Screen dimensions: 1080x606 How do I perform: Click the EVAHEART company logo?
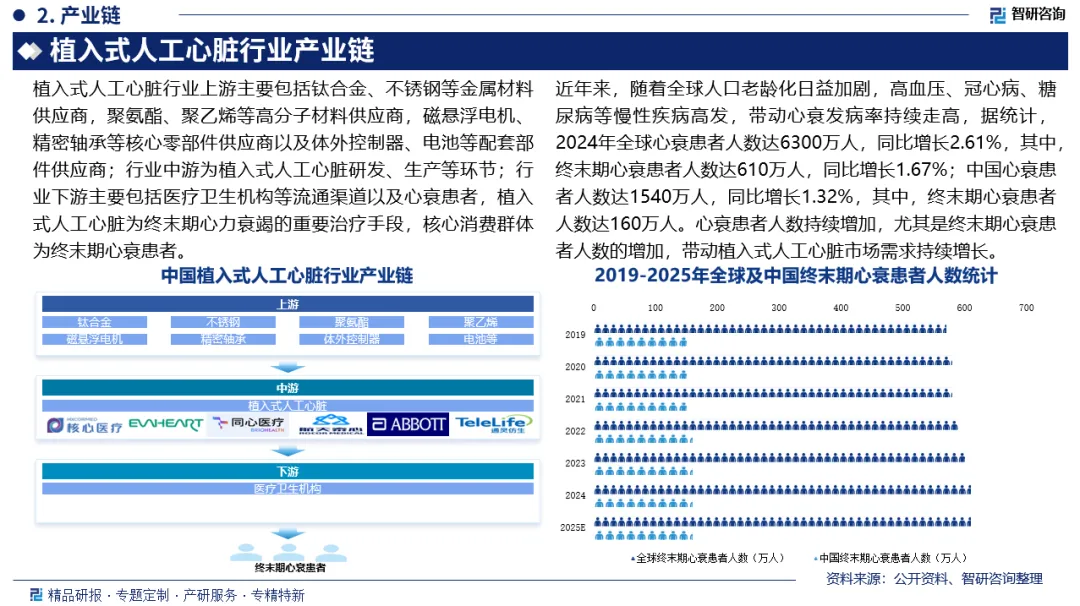[x=166, y=424]
